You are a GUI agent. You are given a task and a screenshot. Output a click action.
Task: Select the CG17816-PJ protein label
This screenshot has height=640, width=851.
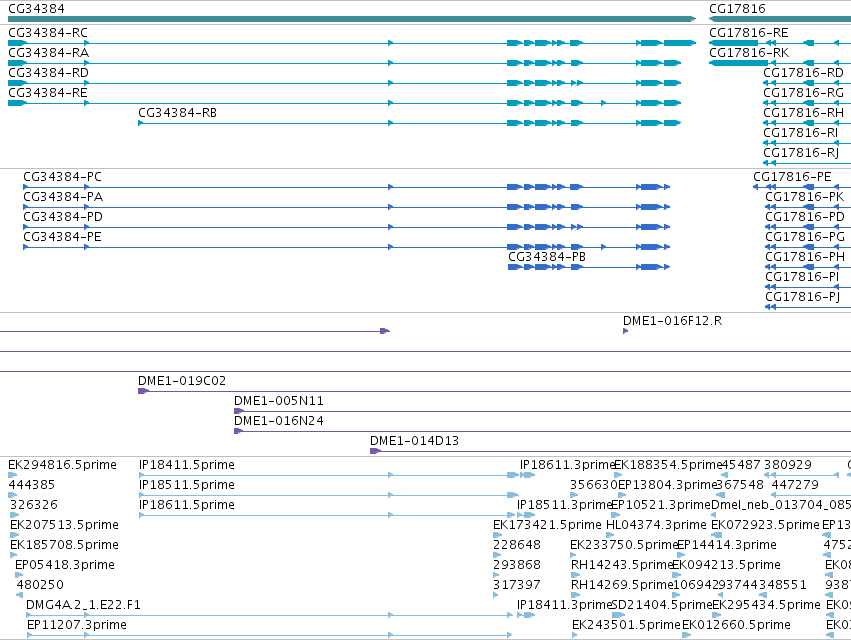(x=803, y=297)
